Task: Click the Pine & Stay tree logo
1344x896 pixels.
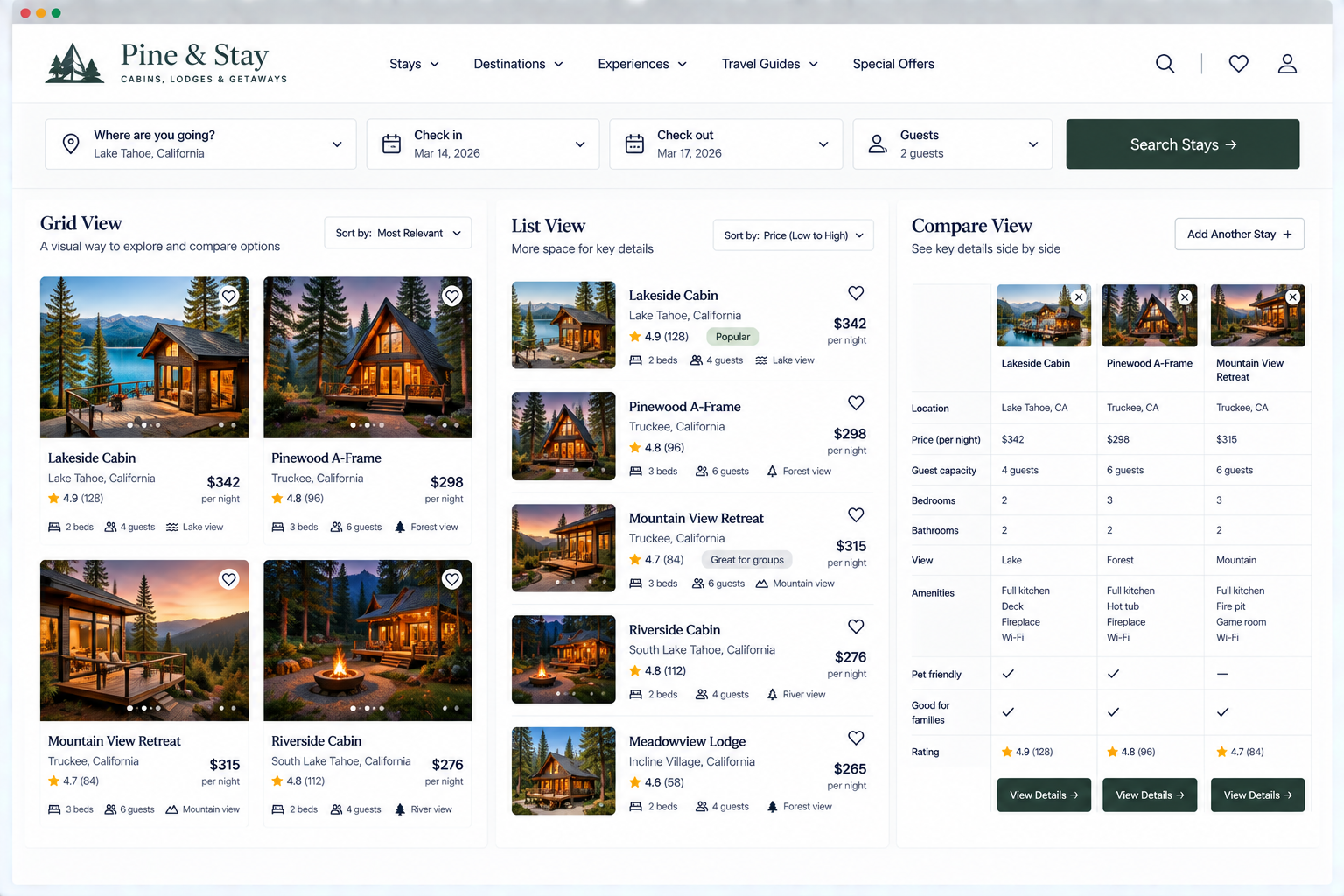Action: coord(74,63)
